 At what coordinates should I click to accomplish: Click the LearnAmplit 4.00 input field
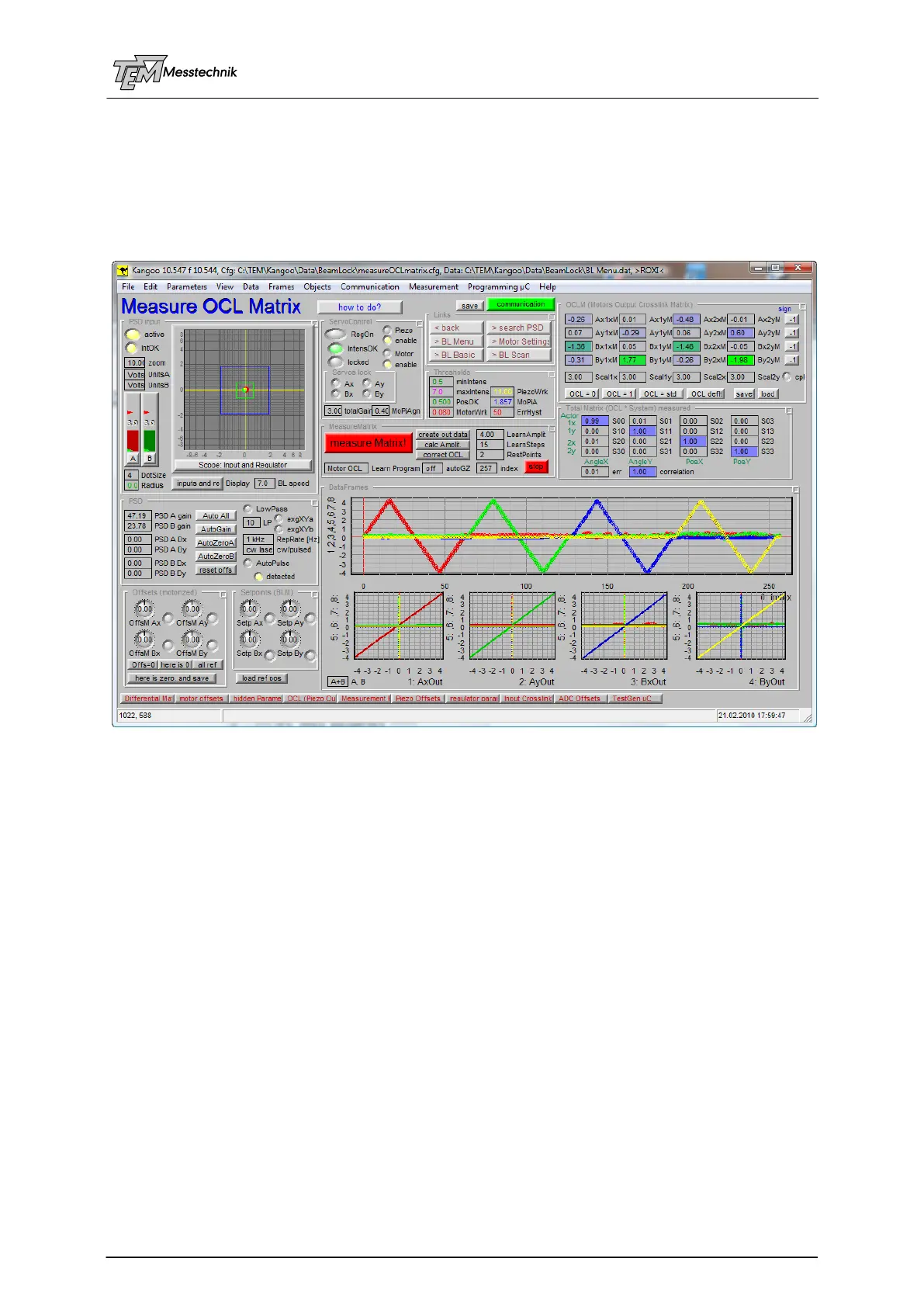pos(490,435)
